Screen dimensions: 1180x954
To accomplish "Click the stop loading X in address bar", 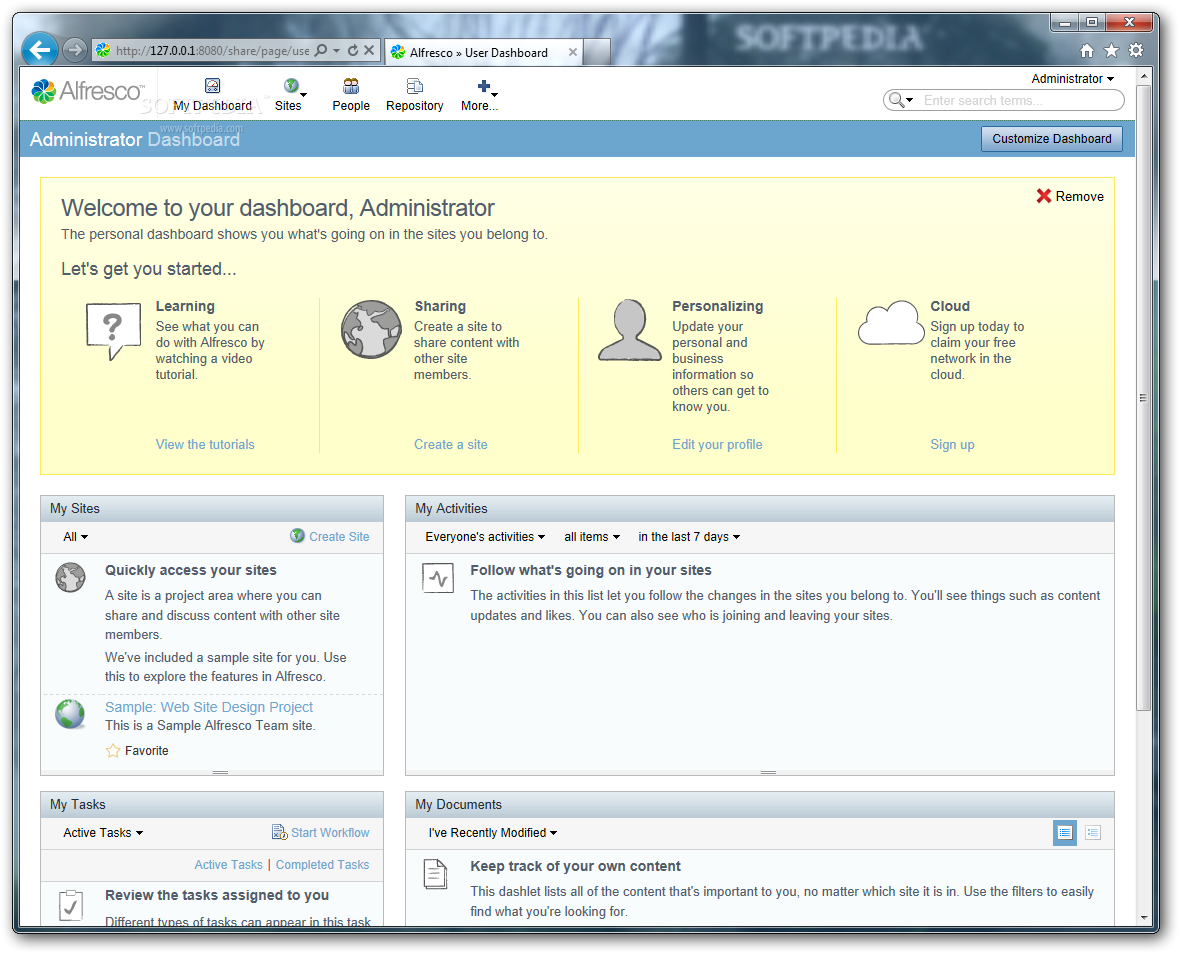I will [x=369, y=50].
